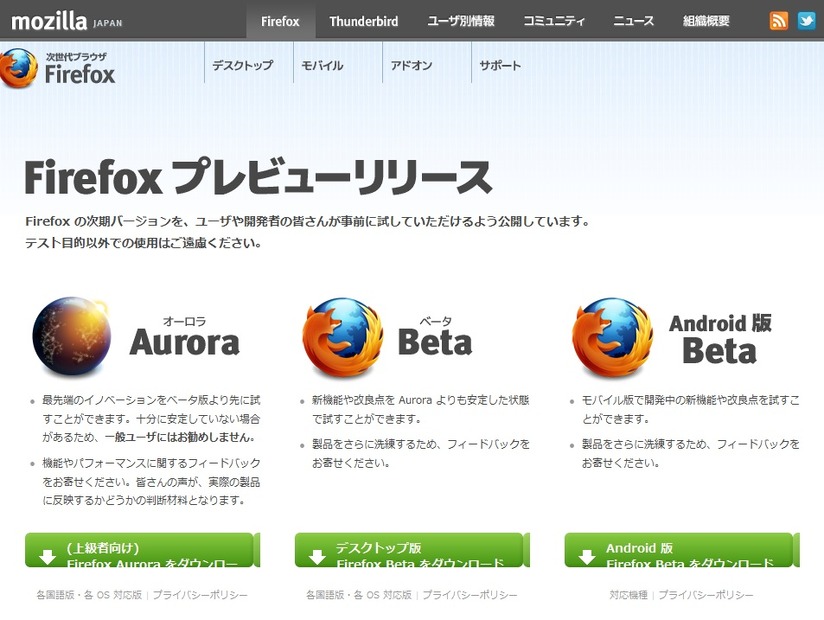Go to the アドオン section
Screen dimensions: 824x620
(x=411, y=66)
